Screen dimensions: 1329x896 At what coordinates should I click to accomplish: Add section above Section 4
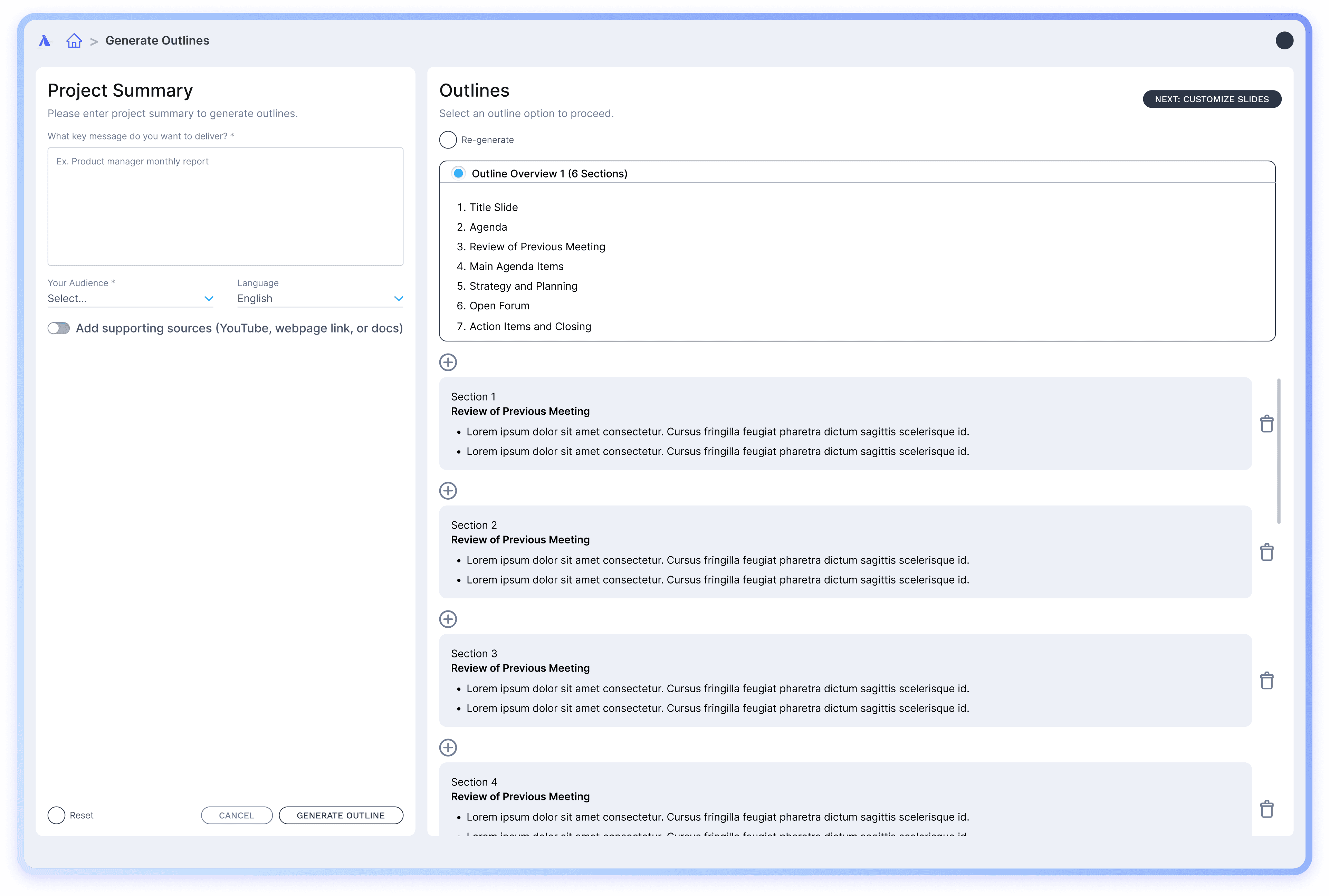pyautogui.click(x=448, y=748)
